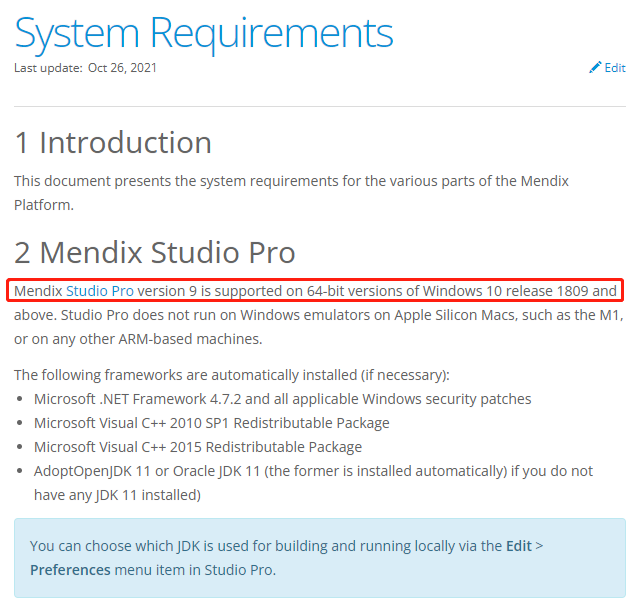Select the 1 Introduction heading
This screenshot has width=641, height=609.
tap(113, 143)
